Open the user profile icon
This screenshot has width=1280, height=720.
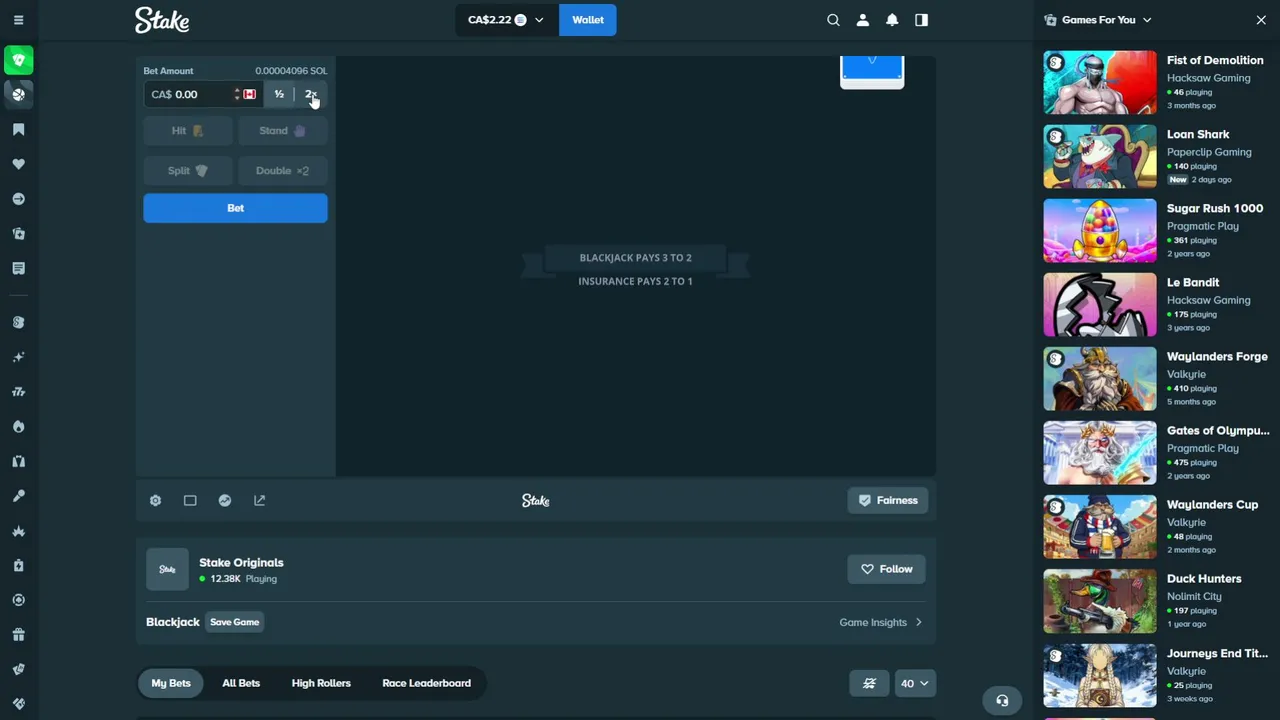pyautogui.click(x=863, y=20)
